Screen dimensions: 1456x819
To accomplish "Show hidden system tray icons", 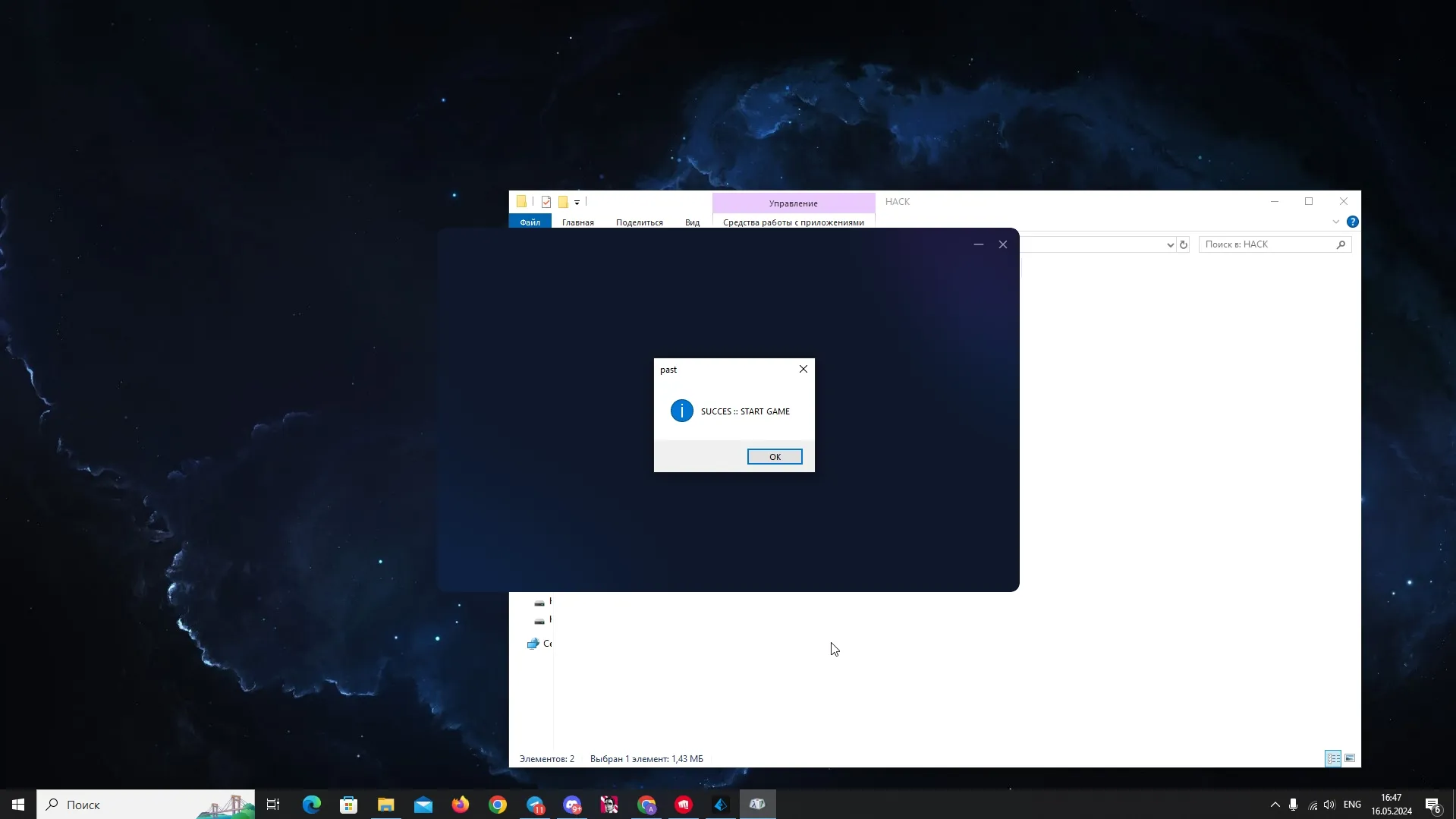I will [1275, 805].
